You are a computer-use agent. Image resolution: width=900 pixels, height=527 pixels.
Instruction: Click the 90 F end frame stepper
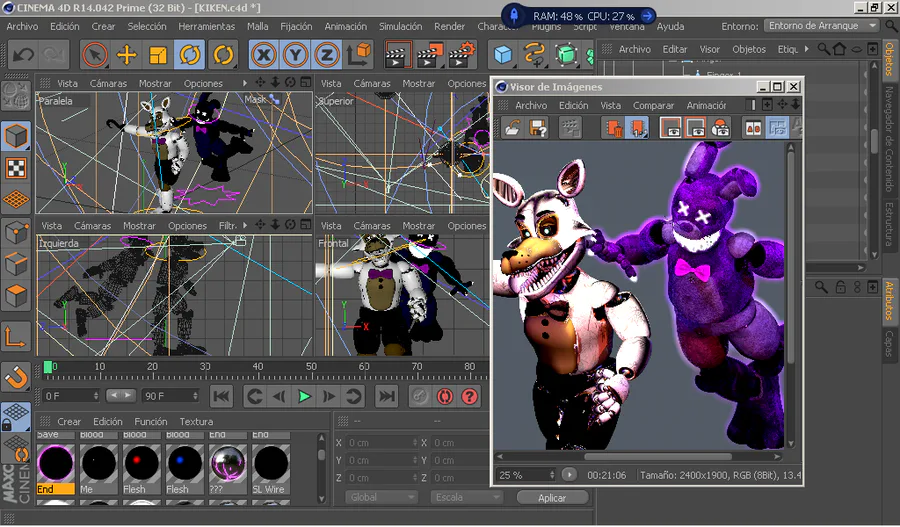point(195,396)
